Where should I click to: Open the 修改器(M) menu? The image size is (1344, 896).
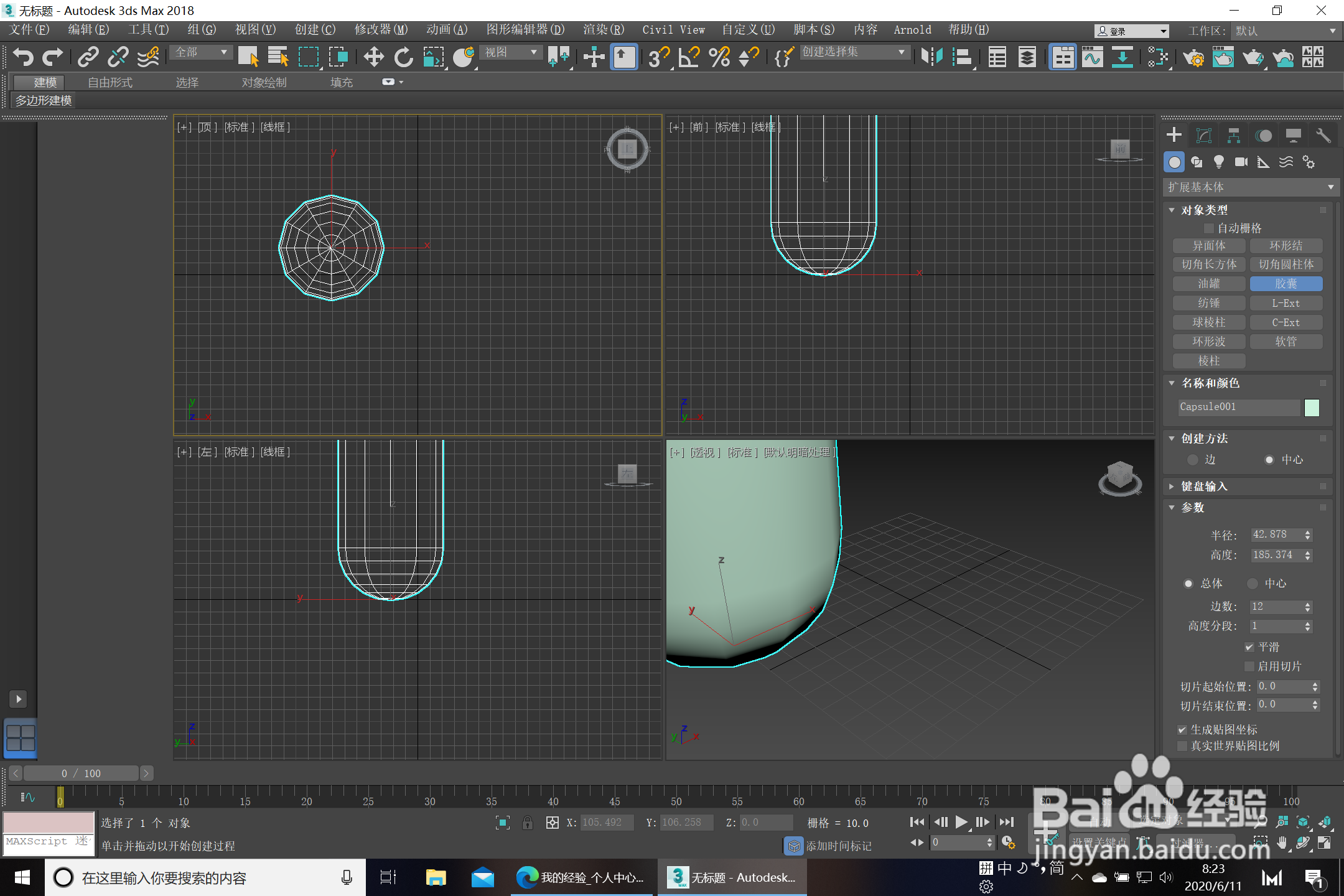(x=381, y=30)
